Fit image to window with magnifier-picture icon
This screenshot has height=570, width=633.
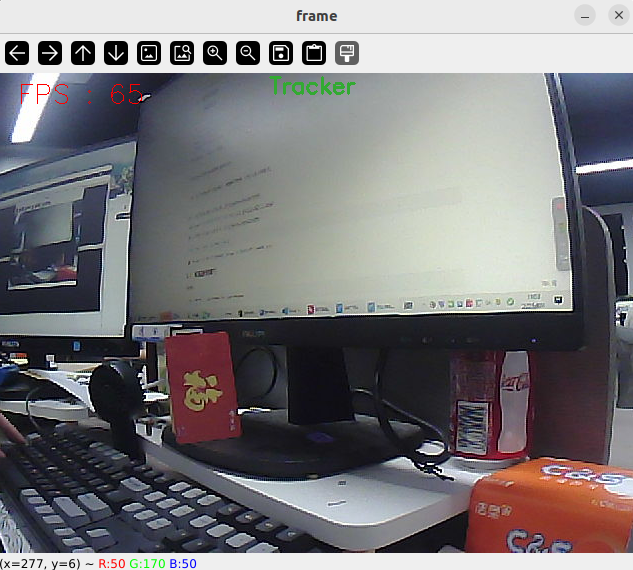tap(182, 53)
